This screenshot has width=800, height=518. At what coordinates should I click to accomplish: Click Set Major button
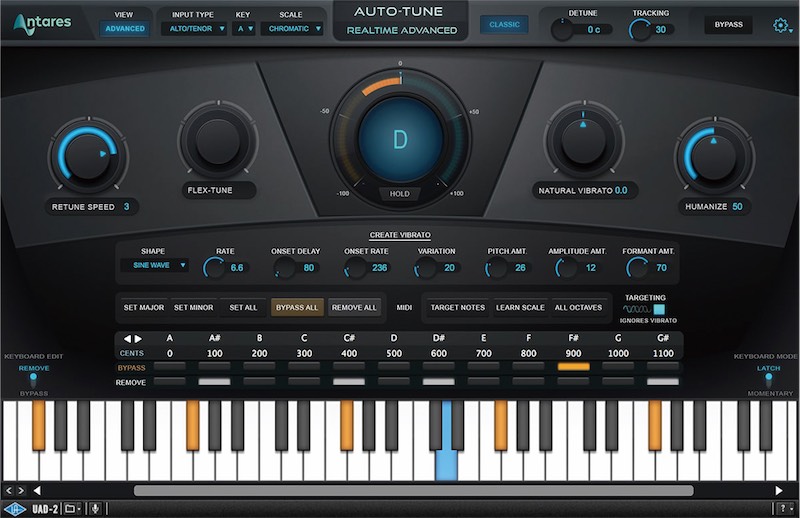point(144,308)
